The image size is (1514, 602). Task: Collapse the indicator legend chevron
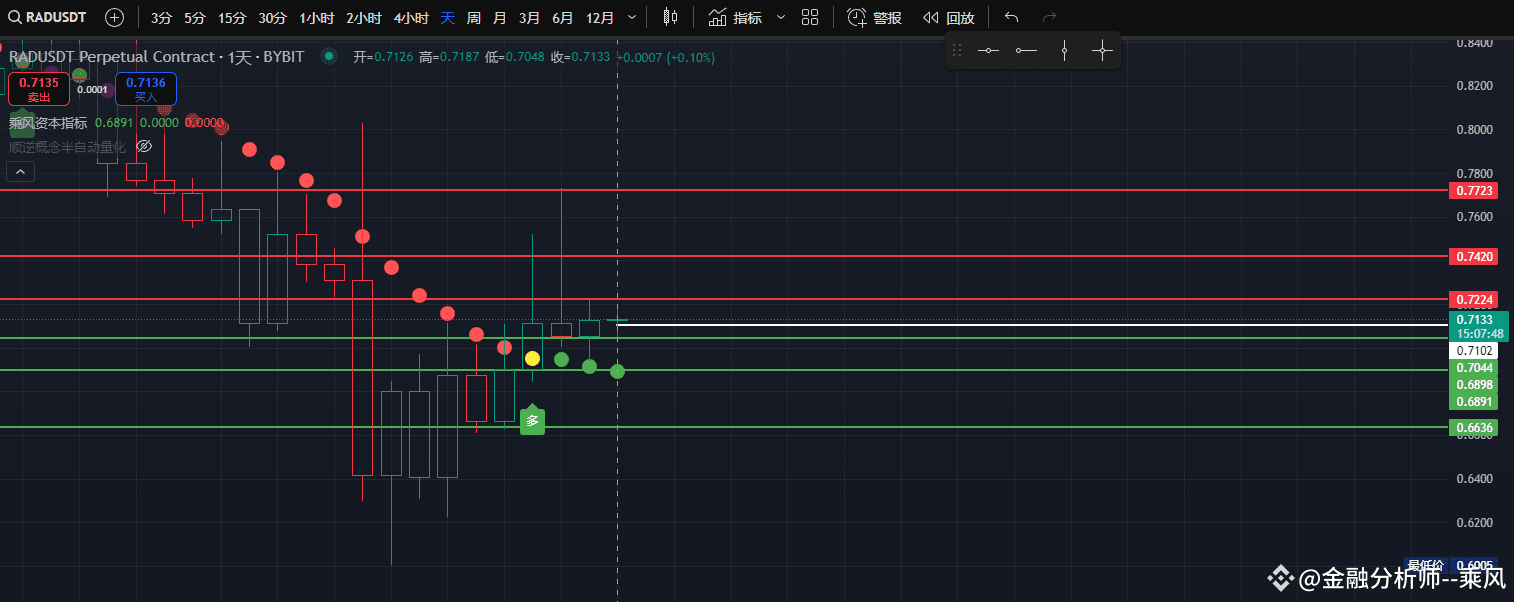point(20,172)
